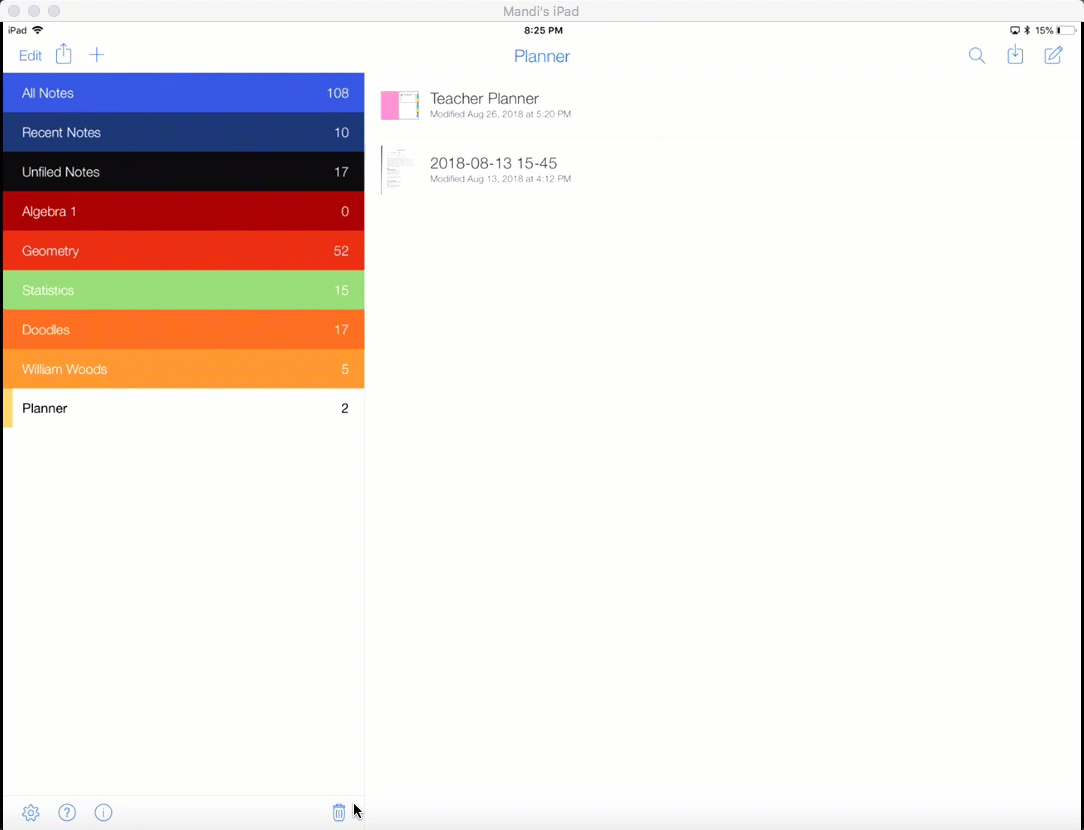Select the Algebra 1 subject
Image resolution: width=1084 pixels, height=830 pixels.
[183, 211]
